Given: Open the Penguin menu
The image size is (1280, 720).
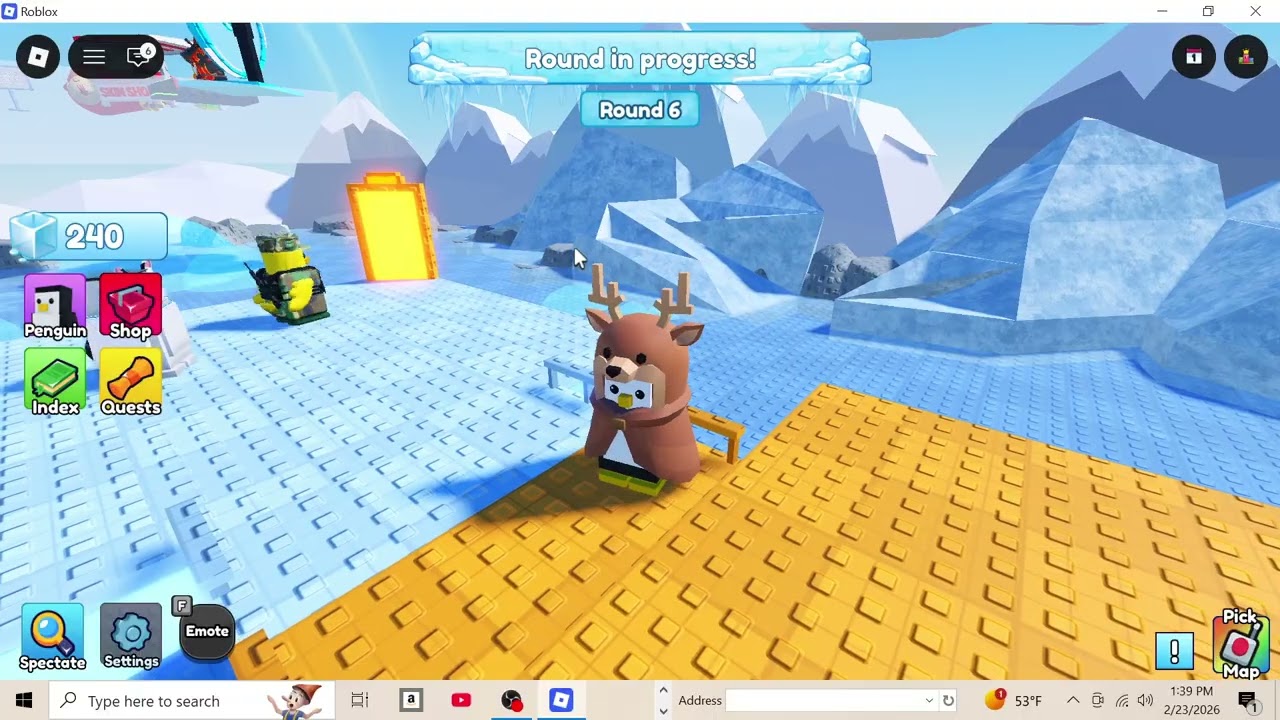Looking at the screenshot, I should tap(55, 307).
